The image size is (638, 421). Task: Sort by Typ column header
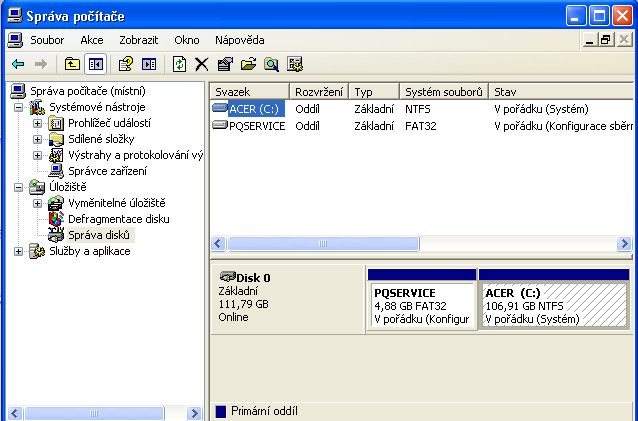point(374,92)
